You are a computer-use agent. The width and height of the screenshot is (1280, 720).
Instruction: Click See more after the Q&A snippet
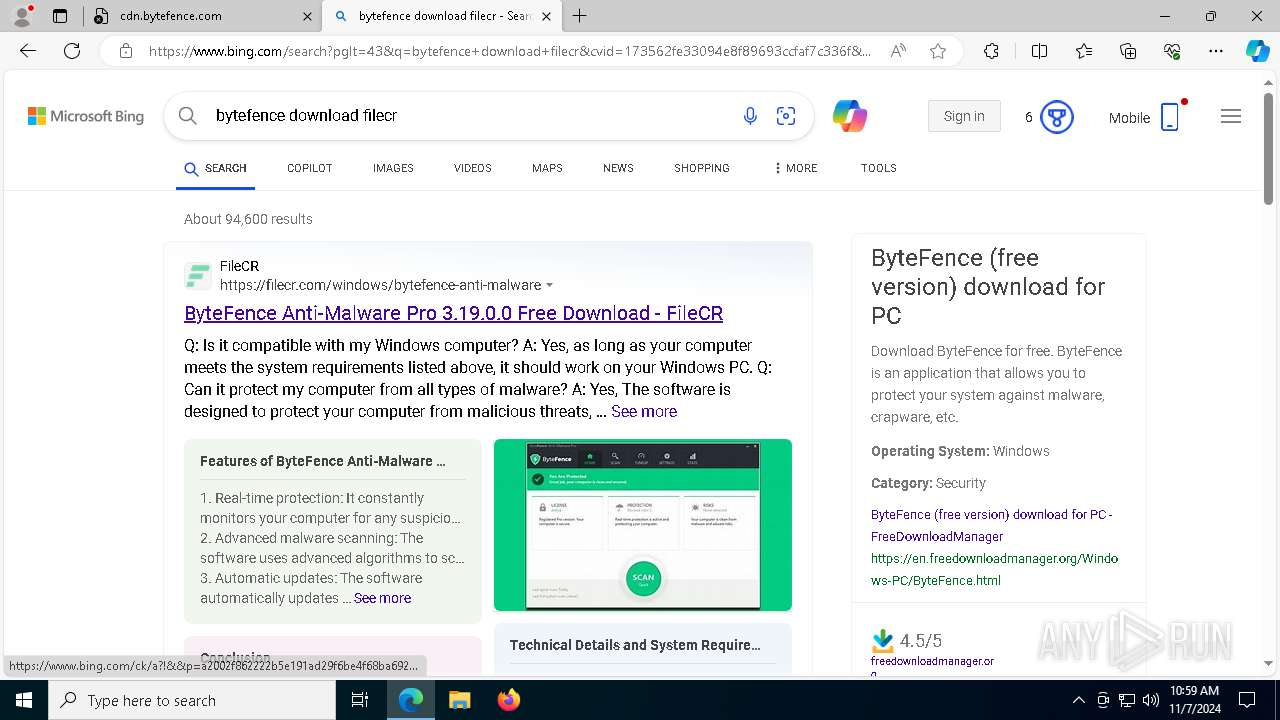[x=644, y=411]
